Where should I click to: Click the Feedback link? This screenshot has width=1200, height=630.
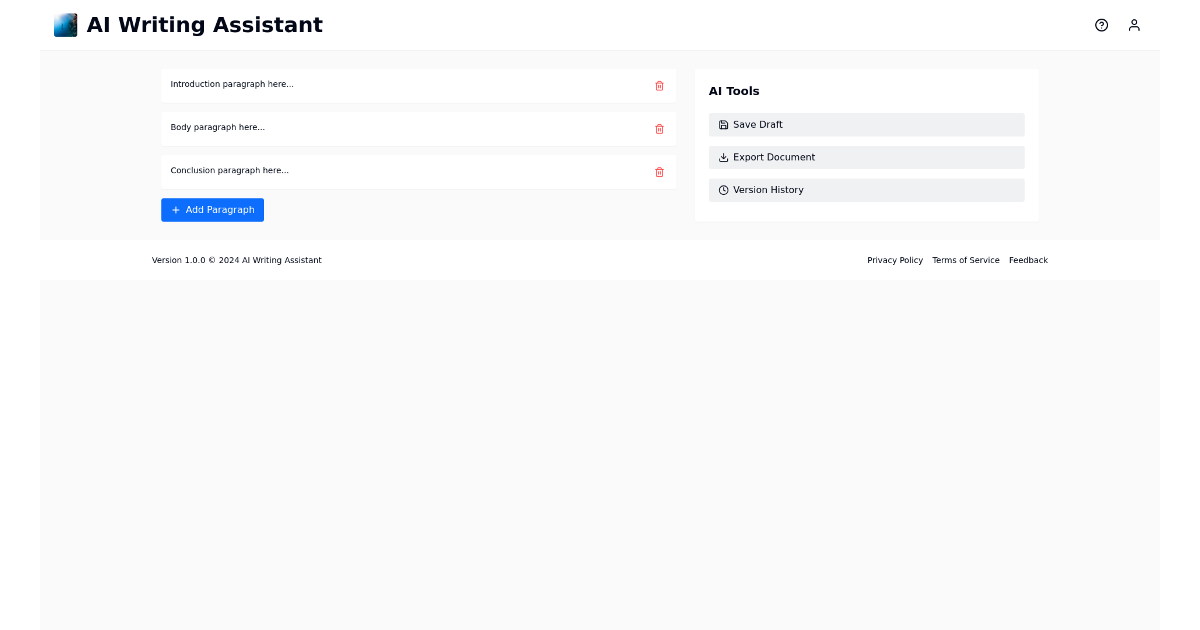(x=1028, y=260)
